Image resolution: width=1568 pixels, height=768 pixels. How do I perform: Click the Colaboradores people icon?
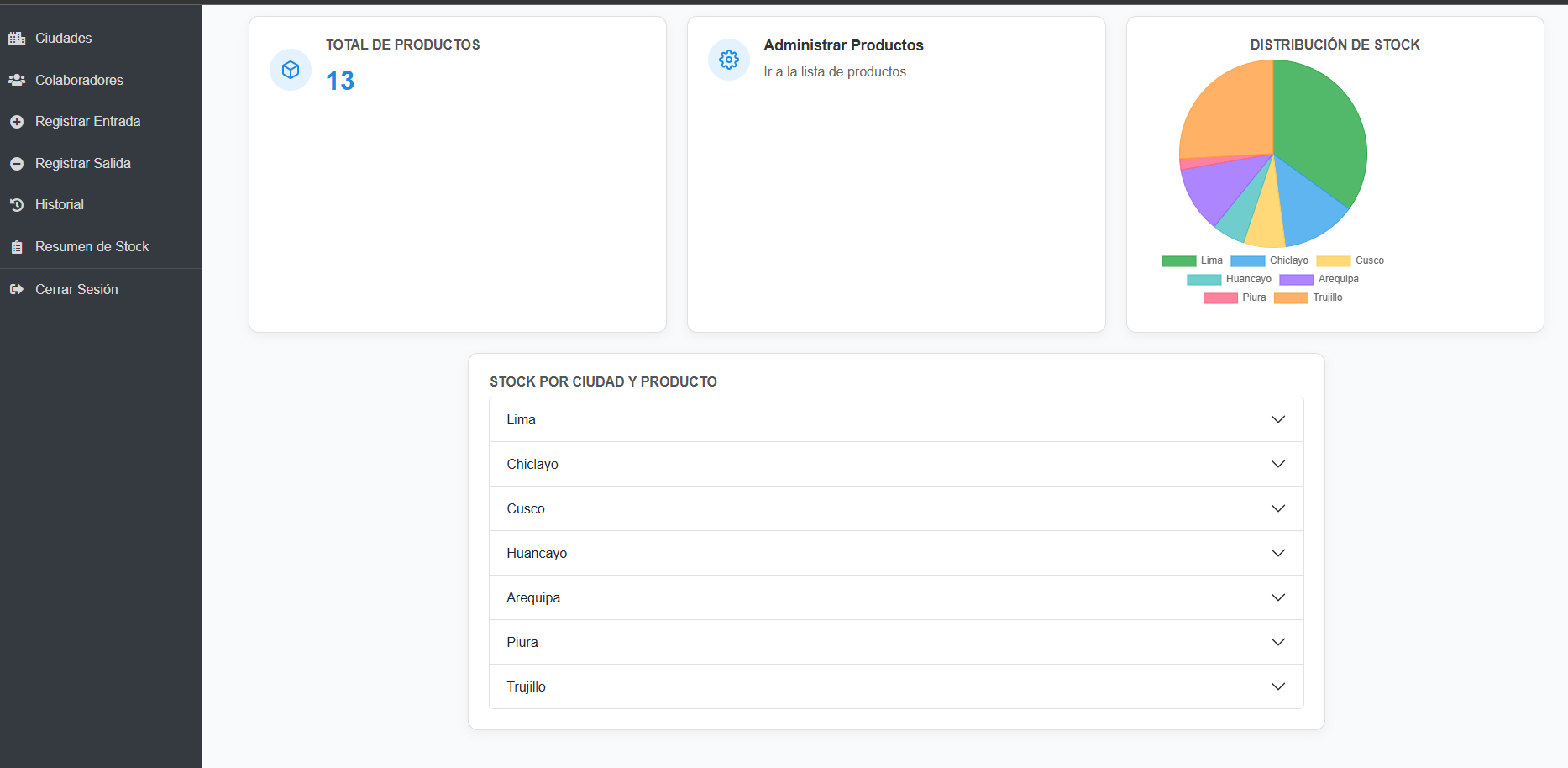(17, 80)
